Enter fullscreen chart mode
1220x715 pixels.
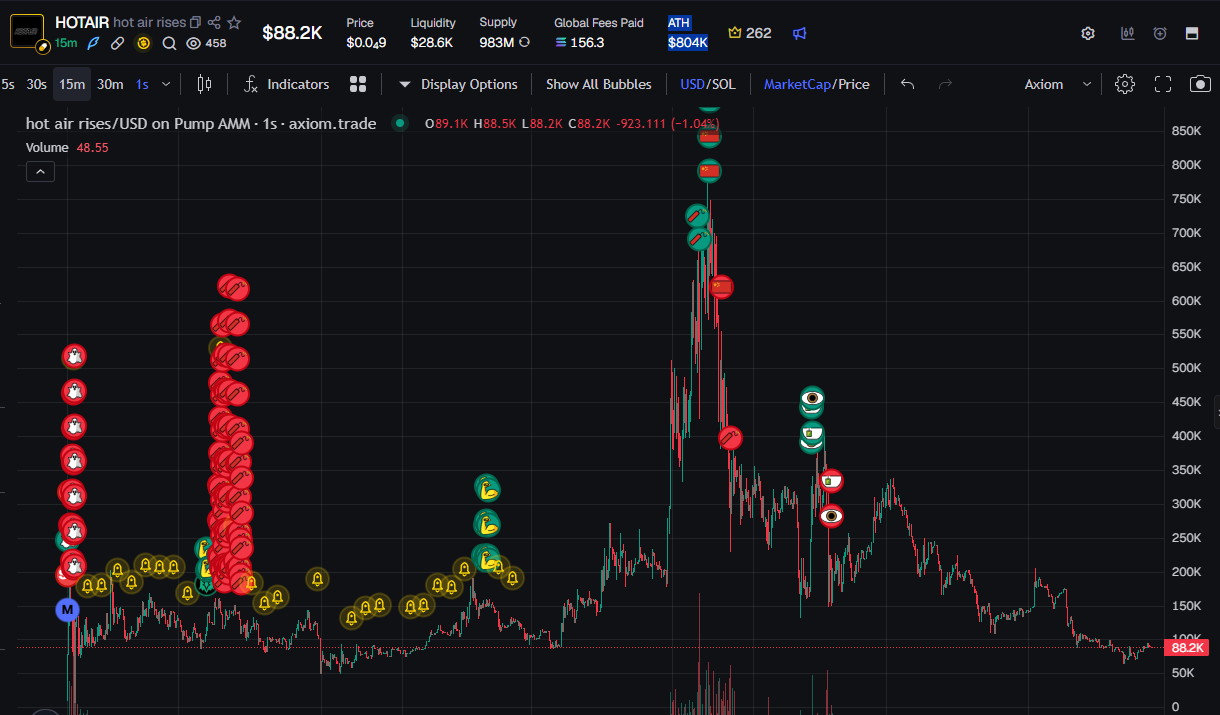pyautogui.click(x=1163, y=84)
